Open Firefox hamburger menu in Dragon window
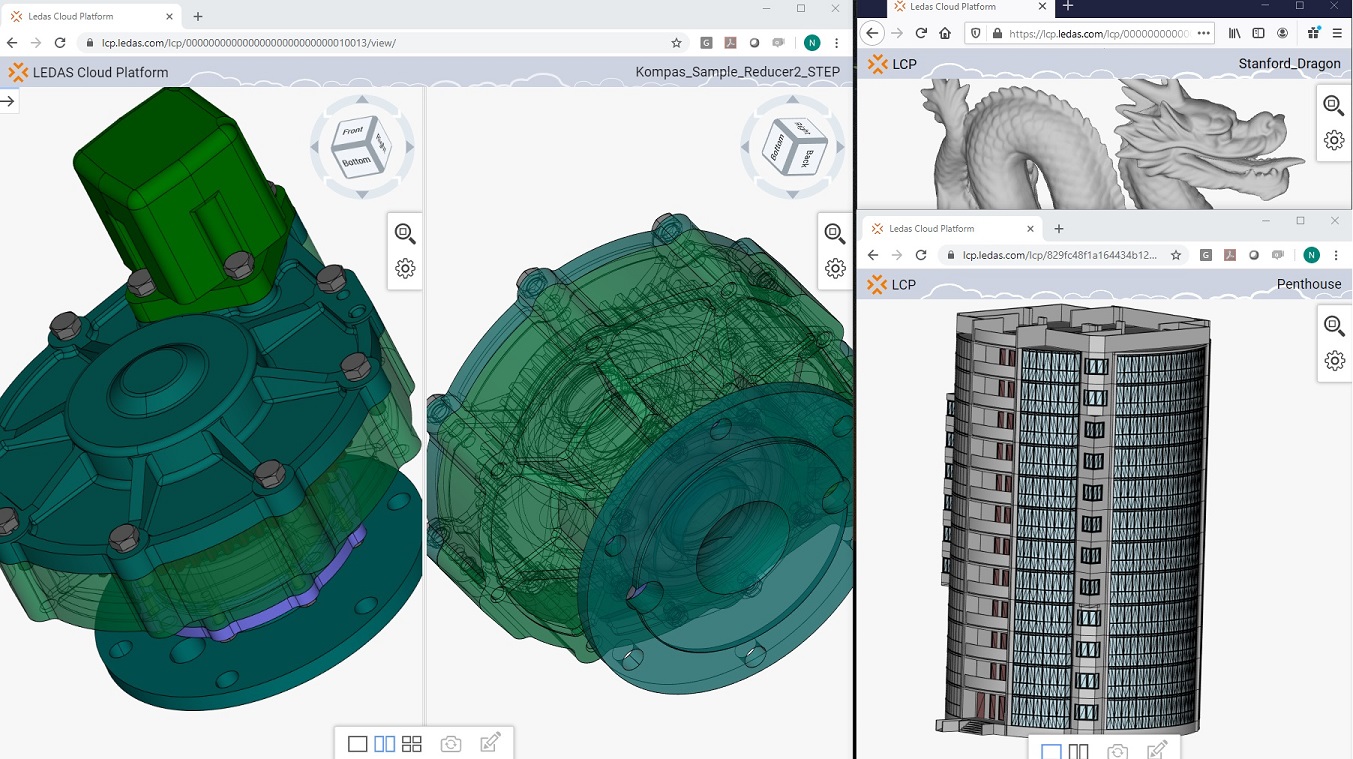Screen dimensions: 1353x759 [1337, 33]
